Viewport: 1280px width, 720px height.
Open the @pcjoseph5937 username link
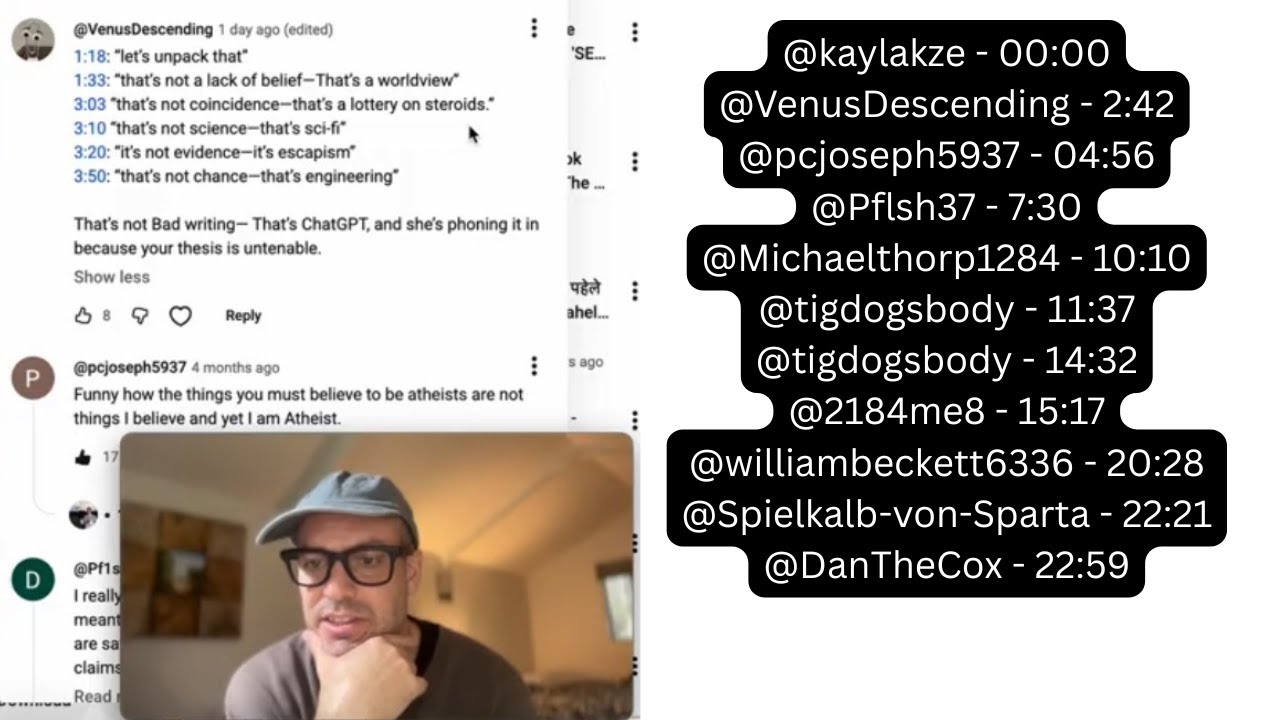[x=130, y=367]
